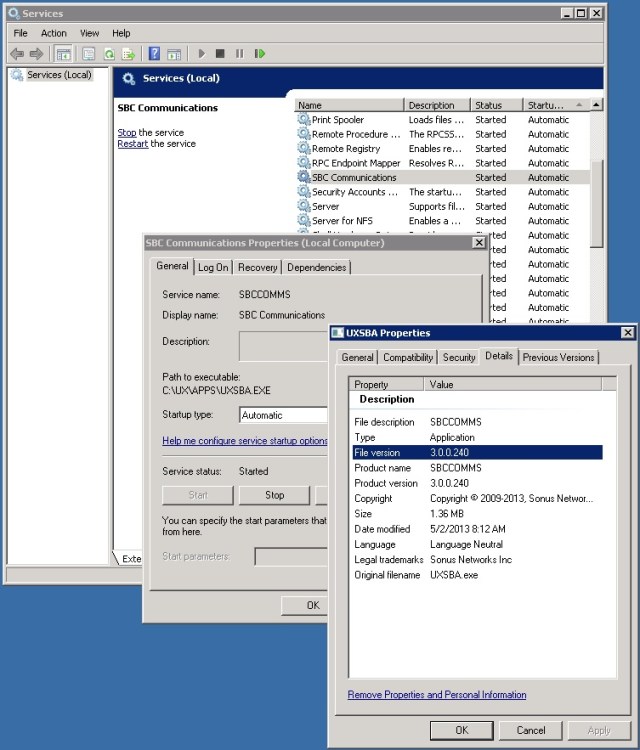Image resolution: width=640 pixels, height=750 pixels.
Task: Select Services (Local) in the console tree
Action: pos(58,75)
